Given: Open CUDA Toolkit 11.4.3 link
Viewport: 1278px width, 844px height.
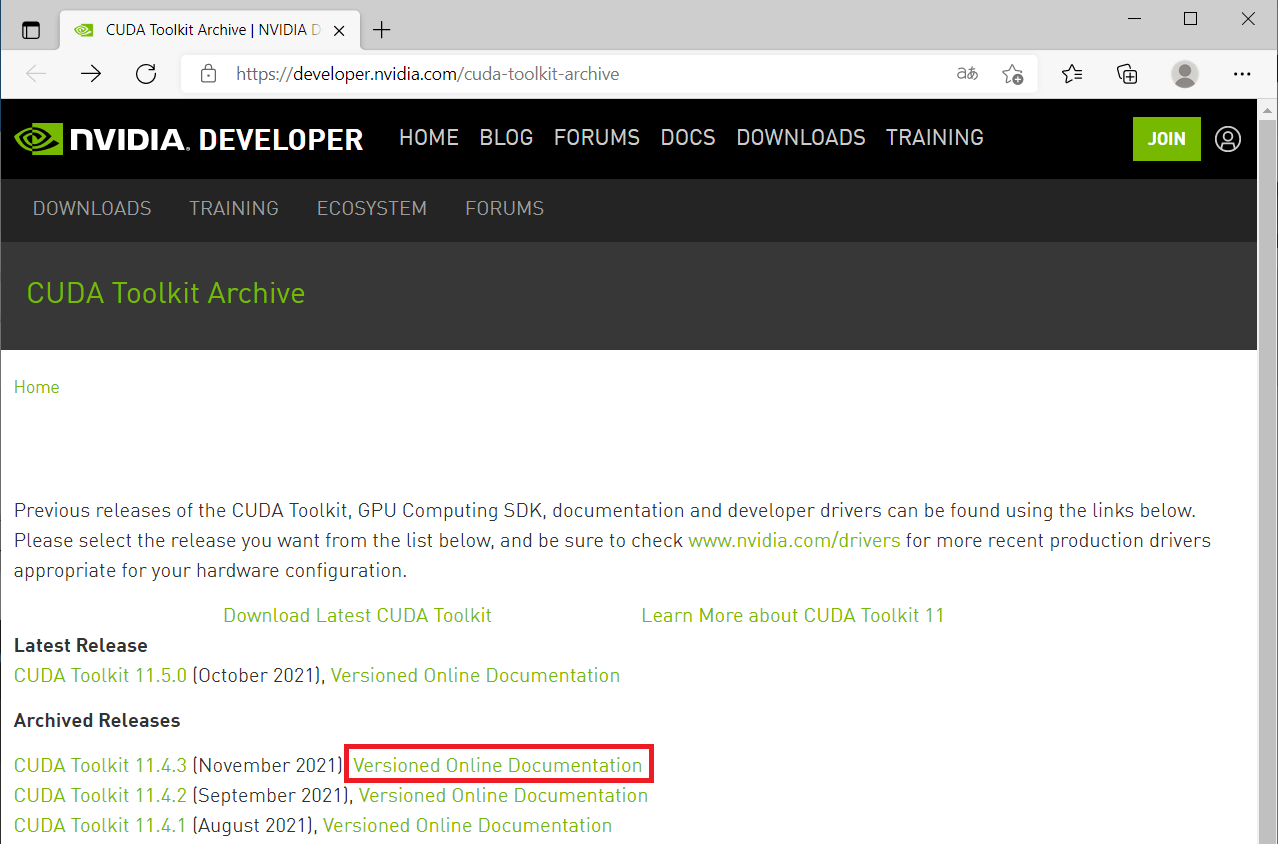Looking at the screenshot, I should click(x=100, y=765).
